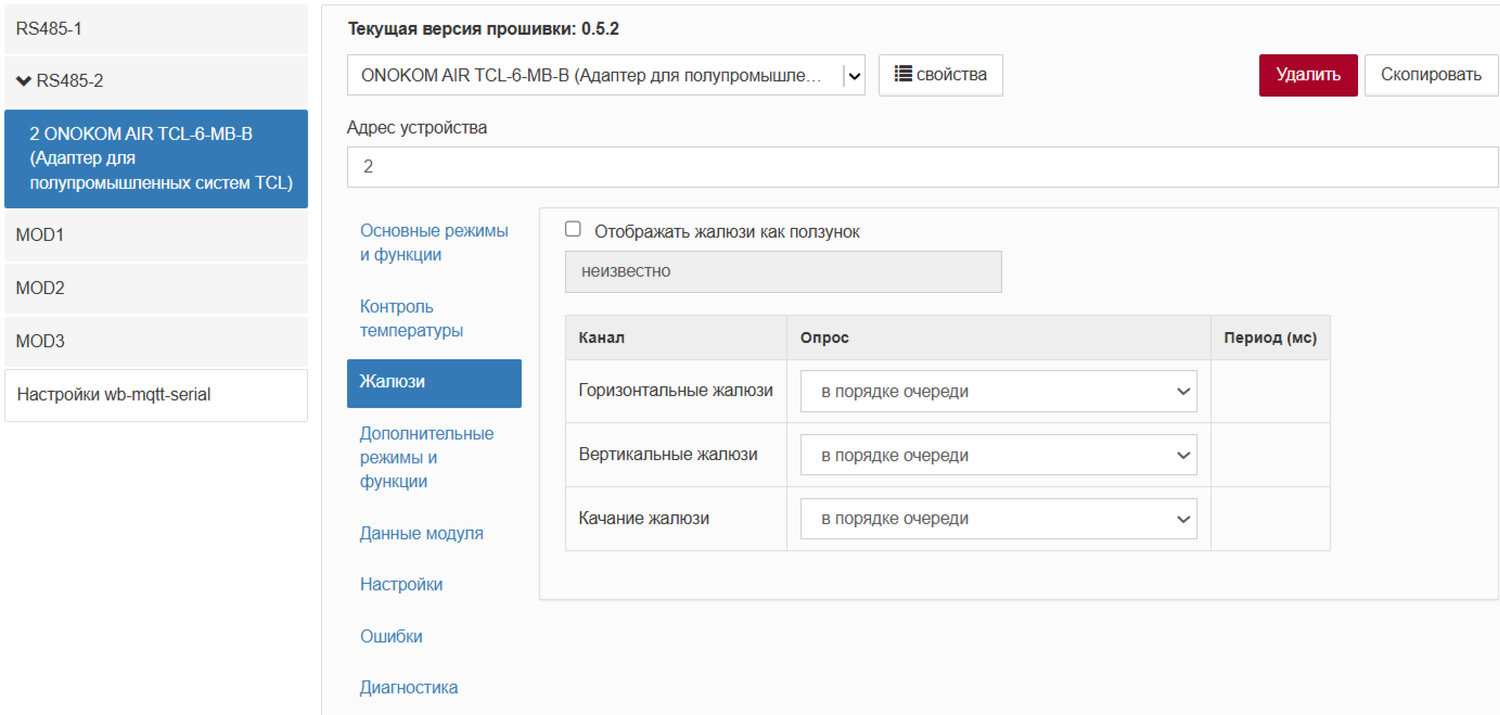This screenshot has width=1500, height=715.
Task: Open the device template dropdown
Action: tap(606, 75)
